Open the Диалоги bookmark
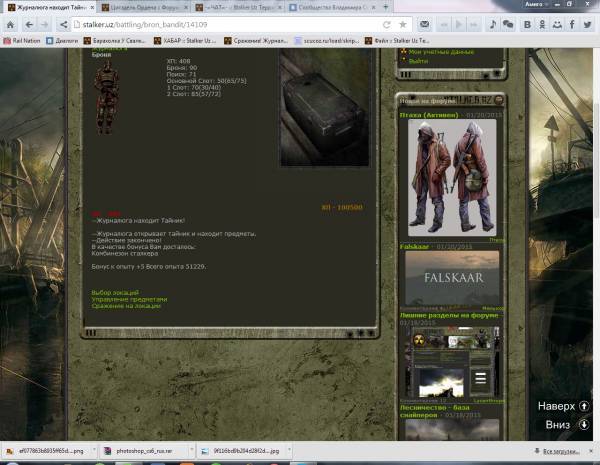 click(62, 41)
